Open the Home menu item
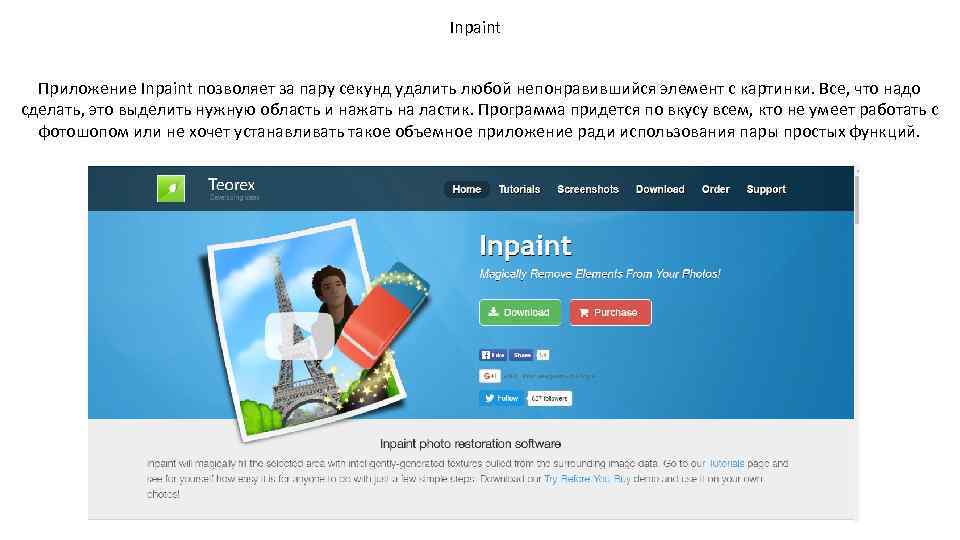Screen dimensions: 960x540 click(x=467, y=189)
